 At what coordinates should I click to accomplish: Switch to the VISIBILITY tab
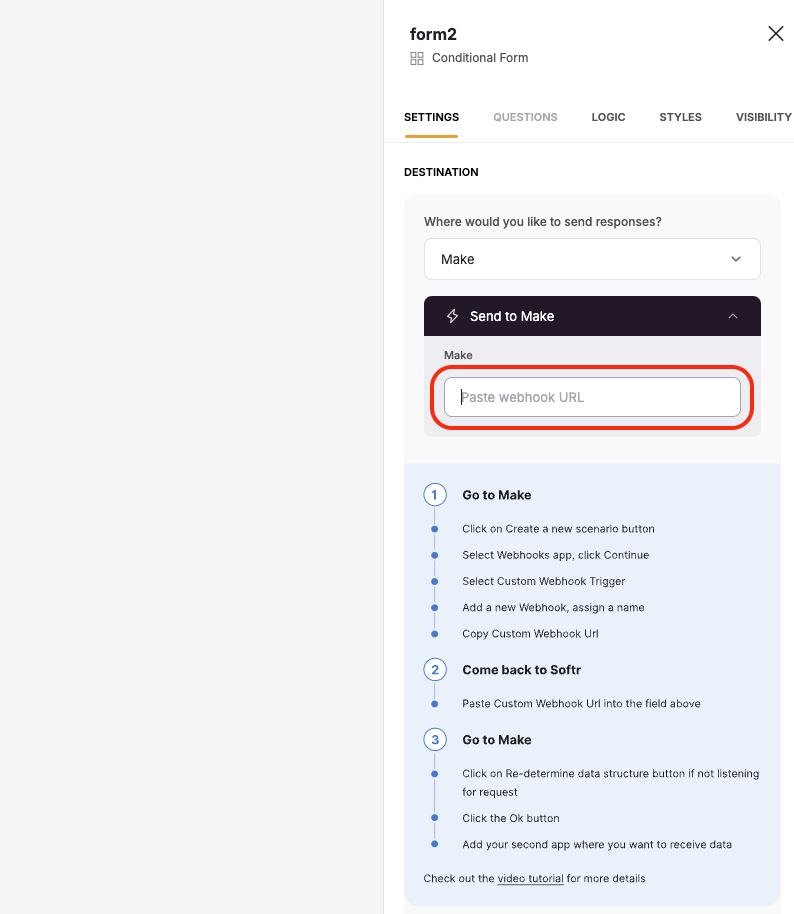[x=763, y=117]
